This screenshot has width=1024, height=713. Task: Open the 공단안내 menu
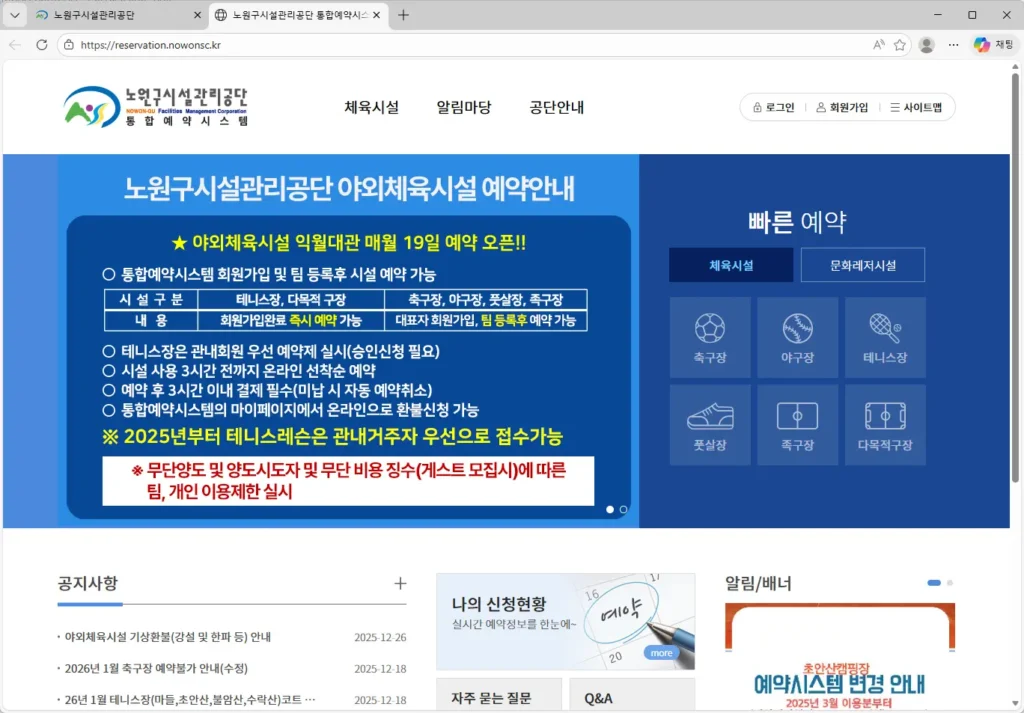tap(556, 107)
